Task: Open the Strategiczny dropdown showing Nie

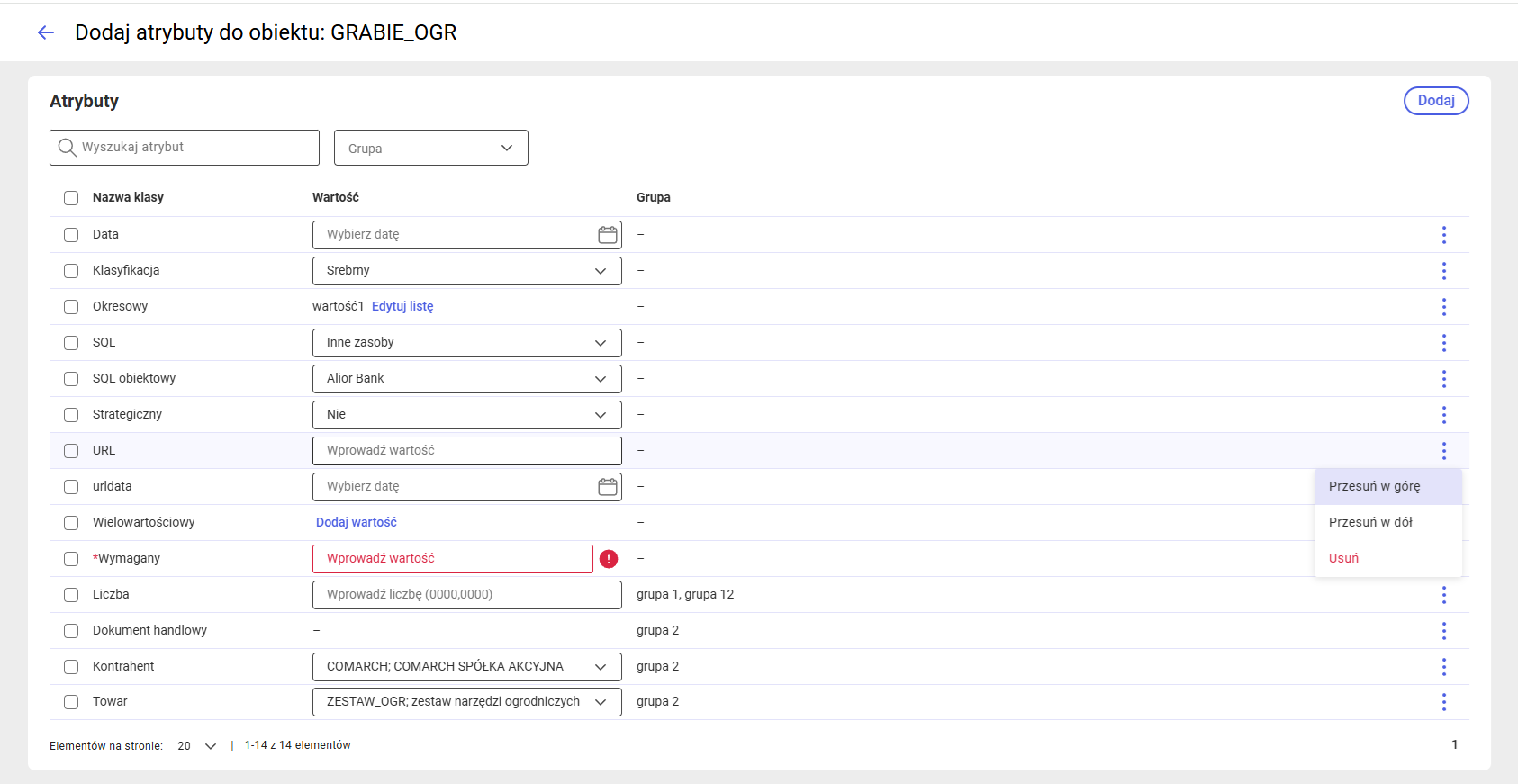Action: [467, 415]
